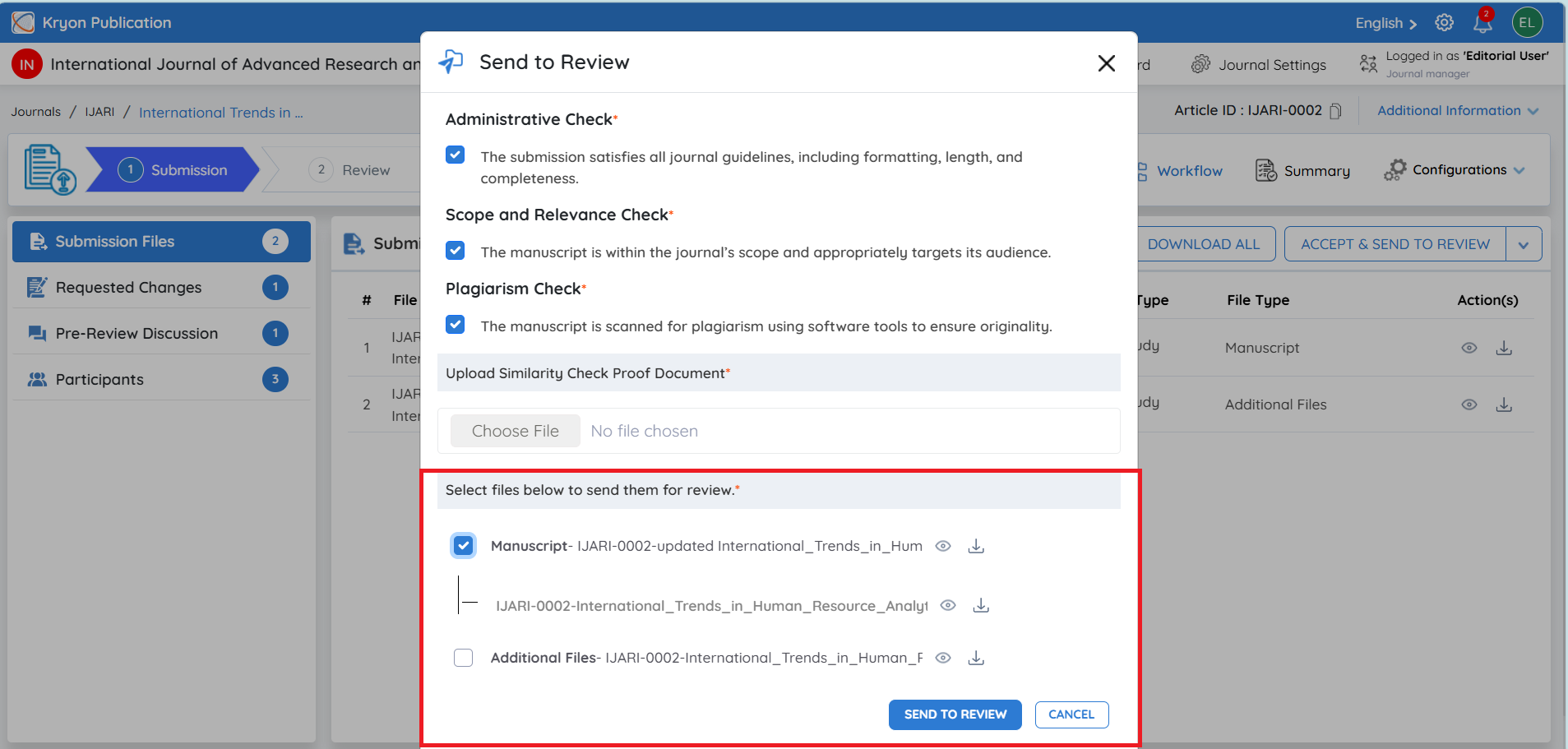1568x749 pixels.
Task: Open the Configurations dropdown
Action: [1455, 170]
